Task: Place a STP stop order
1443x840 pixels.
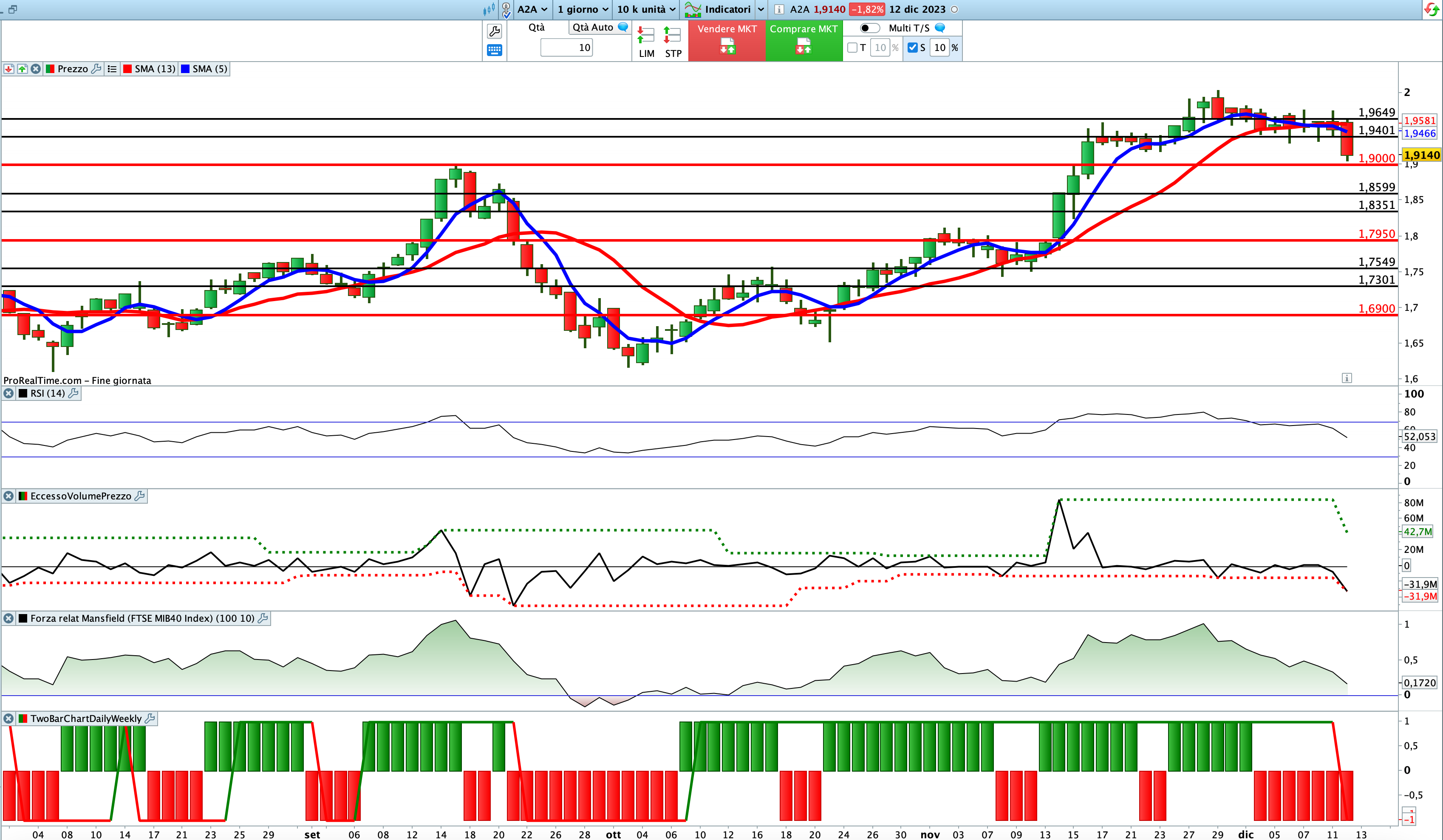Action: (x=673, y=42)
